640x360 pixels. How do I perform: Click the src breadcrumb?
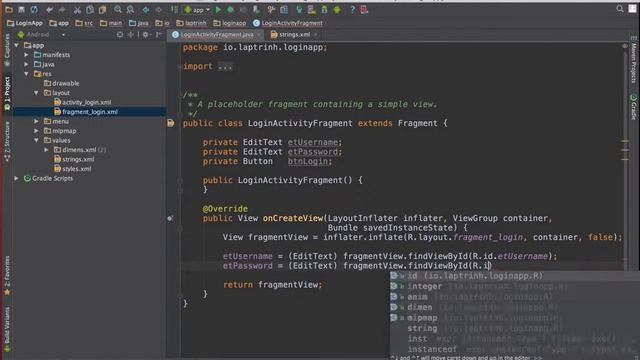(x=84, y=23)
